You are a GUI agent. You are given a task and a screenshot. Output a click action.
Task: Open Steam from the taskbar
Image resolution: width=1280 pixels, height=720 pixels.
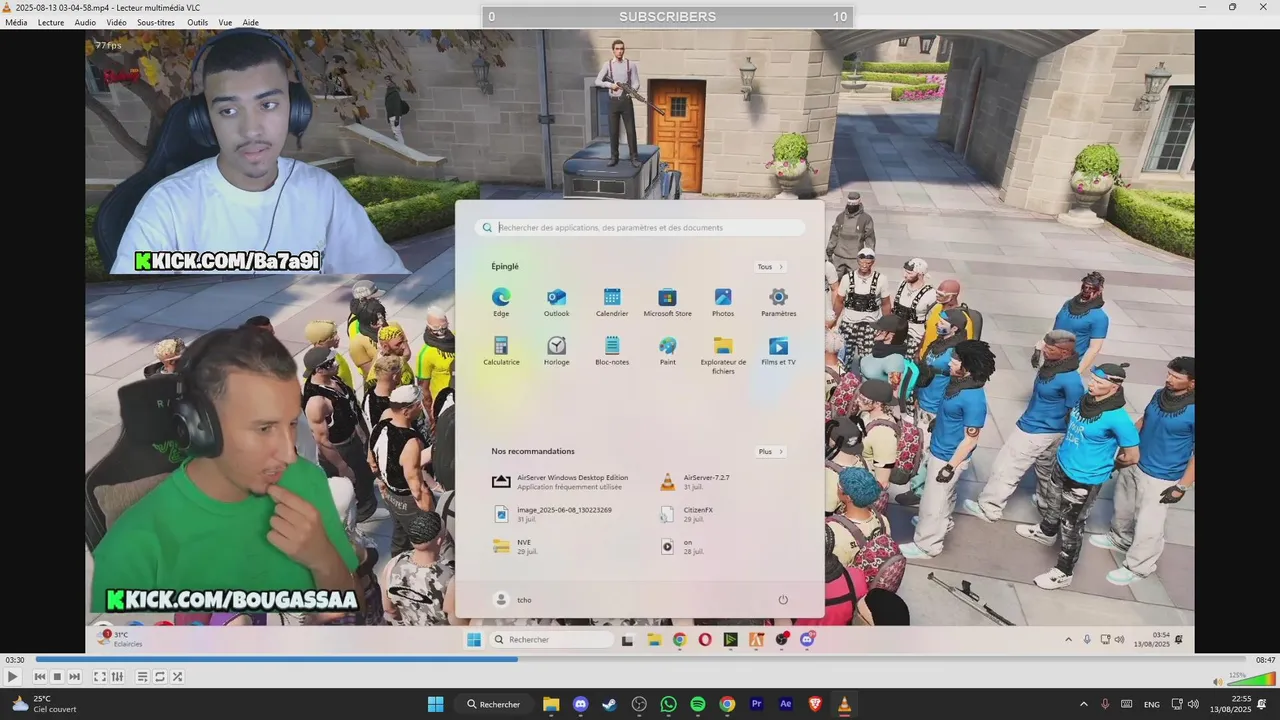tap(609, 704)
